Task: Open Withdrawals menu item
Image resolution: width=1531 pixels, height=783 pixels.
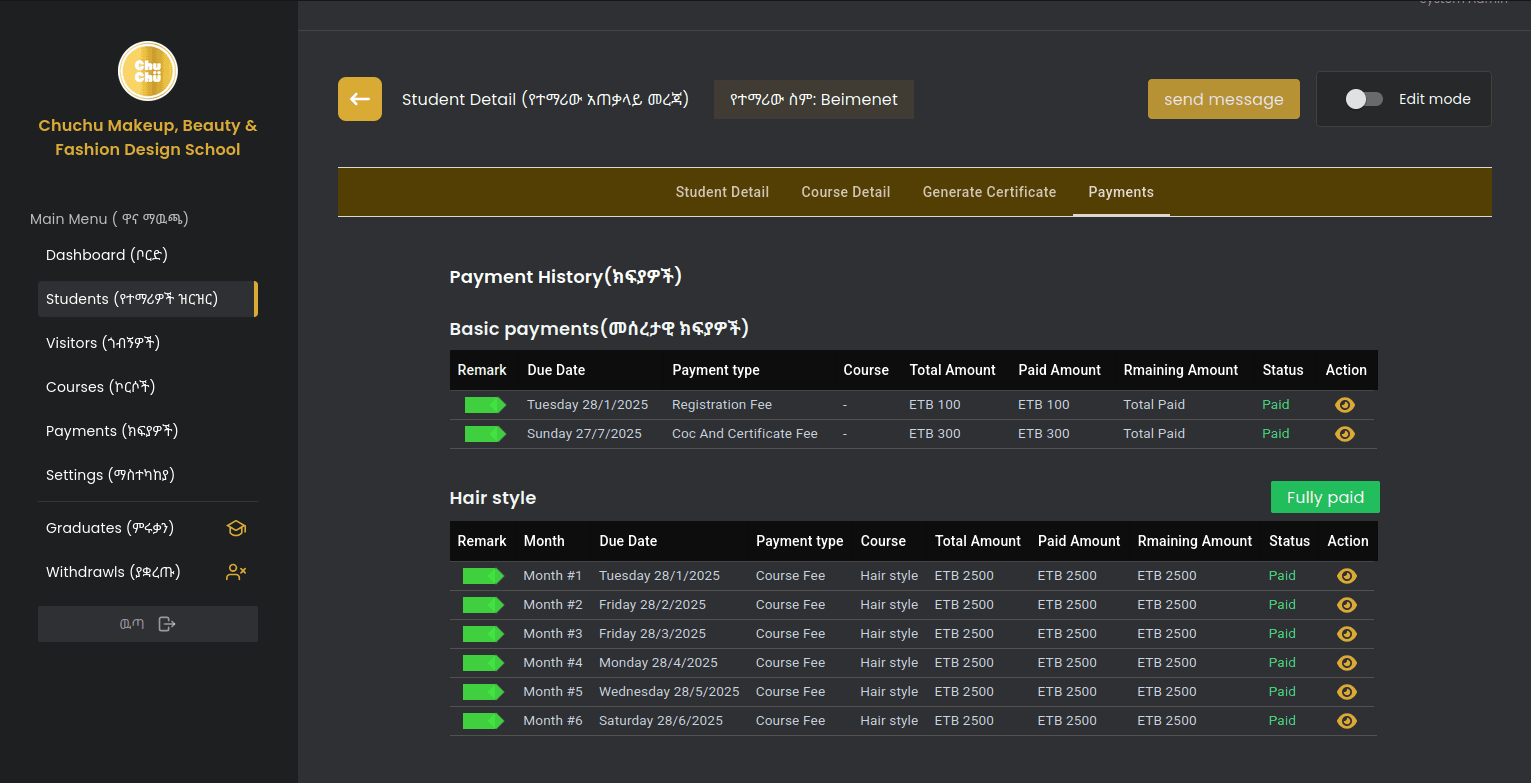Action: [x=148, y=572]
